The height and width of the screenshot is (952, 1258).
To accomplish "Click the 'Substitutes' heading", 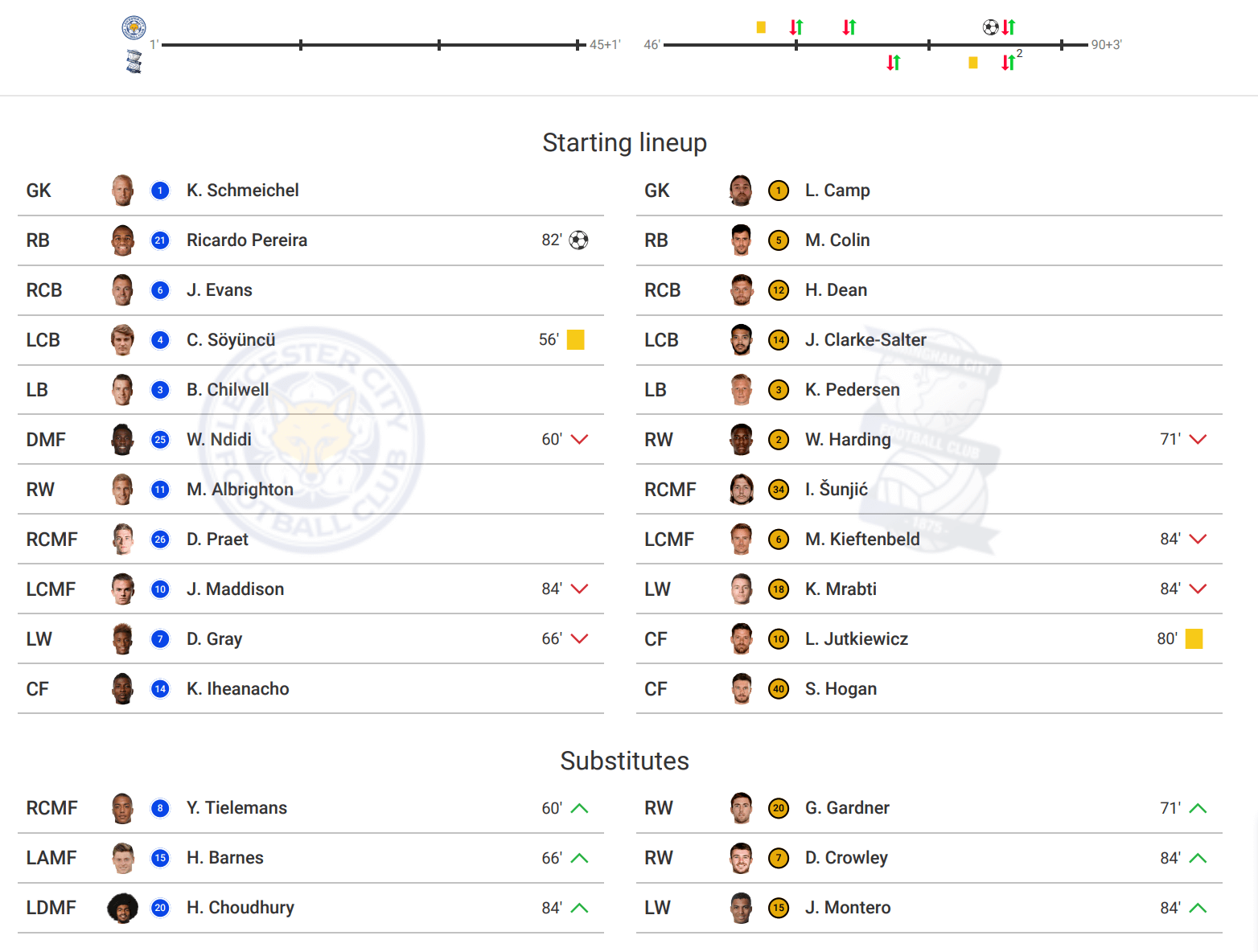I will (625, 761).
